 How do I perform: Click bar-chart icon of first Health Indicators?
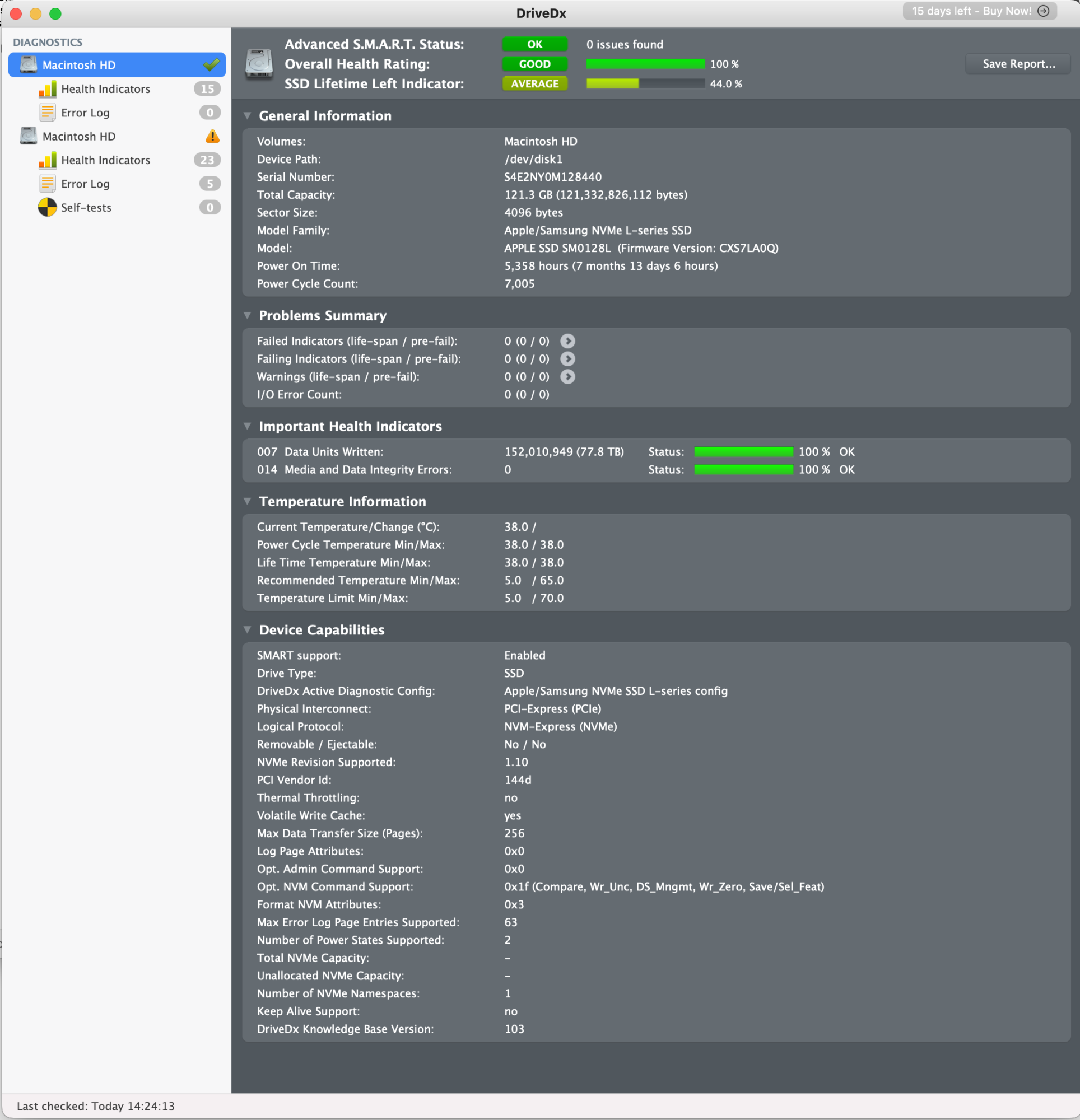click(47, 88)
